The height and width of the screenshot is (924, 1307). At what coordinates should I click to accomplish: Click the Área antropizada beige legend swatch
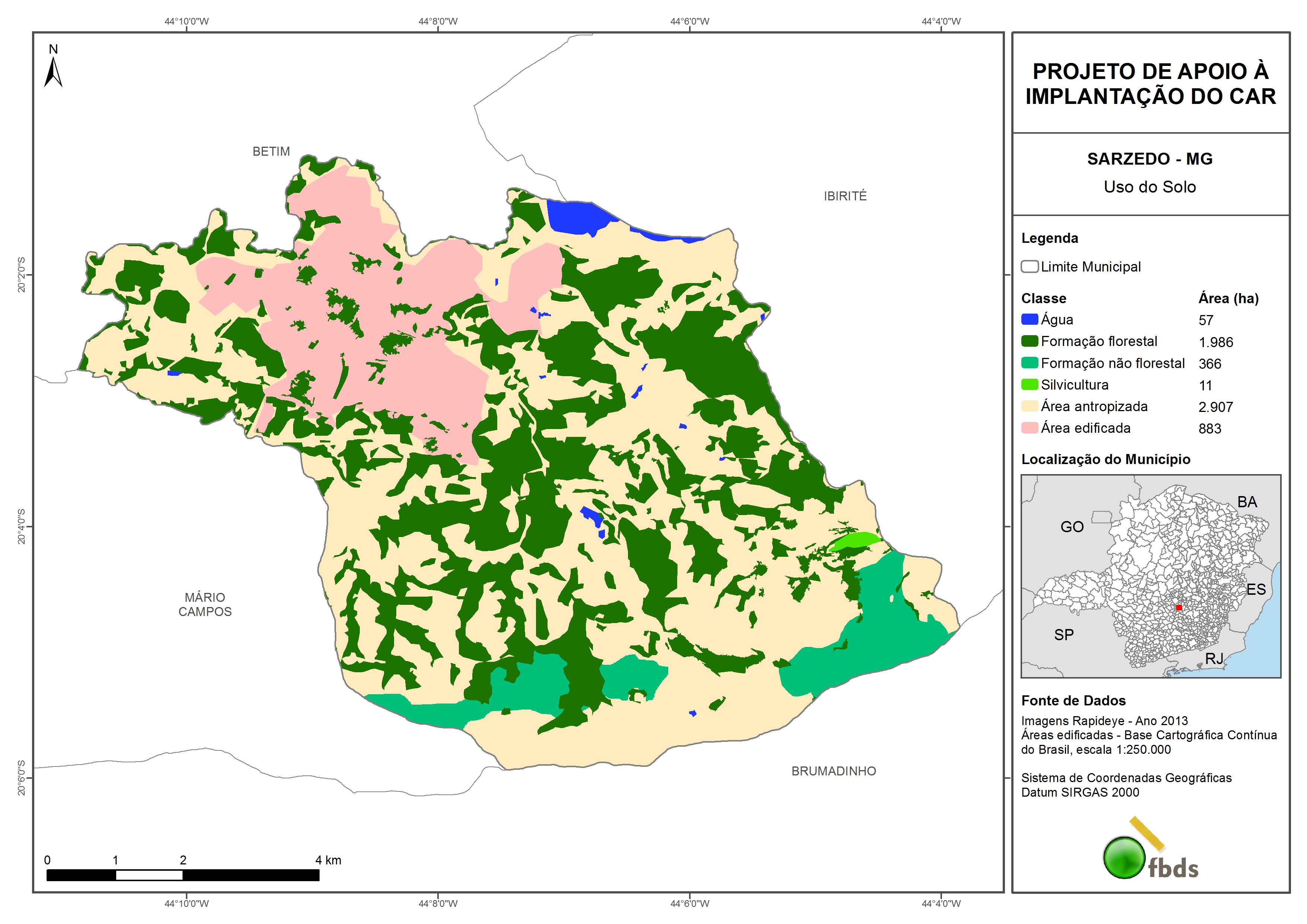pos(1029,406)
